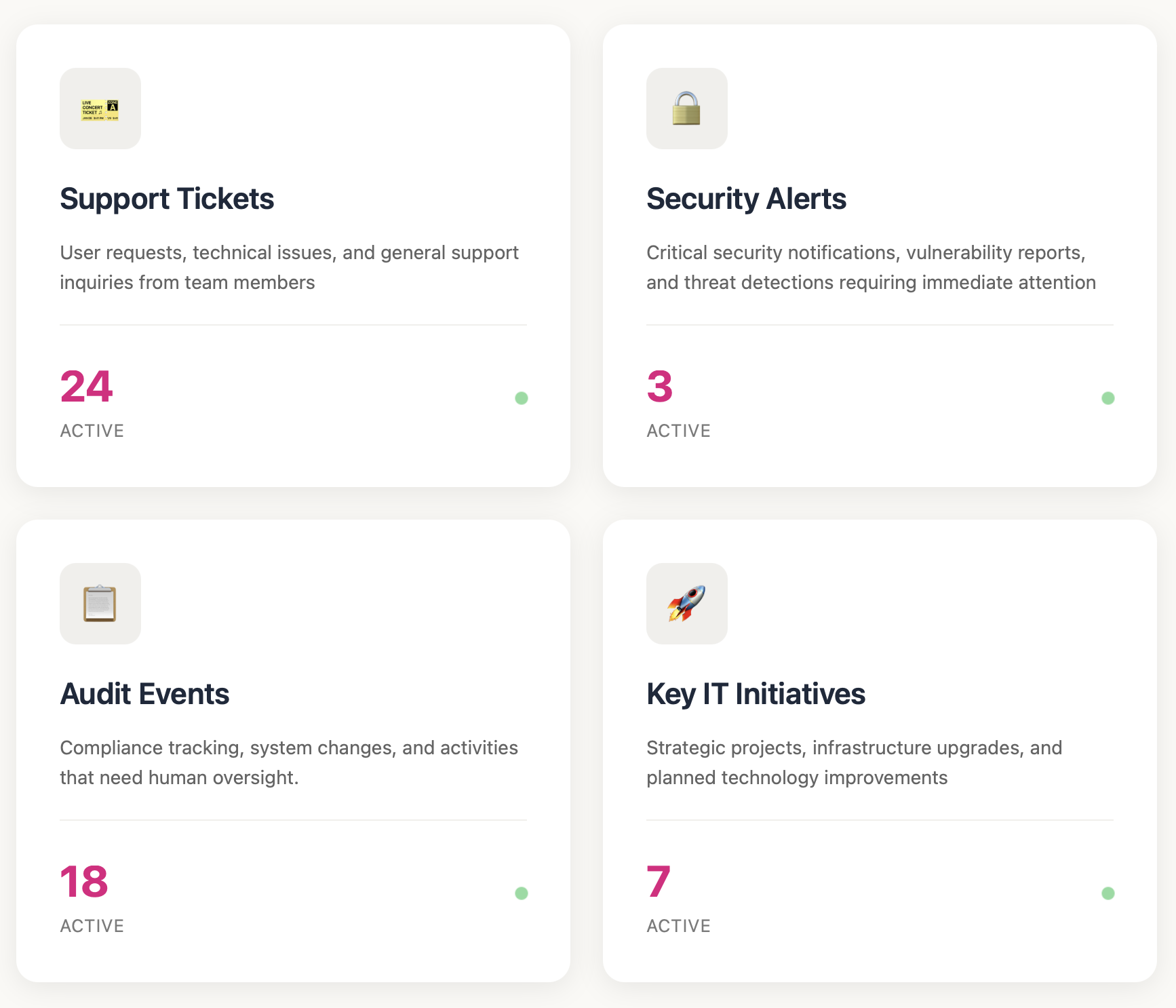Click the Audit Events description text
The image size is (1176, 1008).
(289, 762)
